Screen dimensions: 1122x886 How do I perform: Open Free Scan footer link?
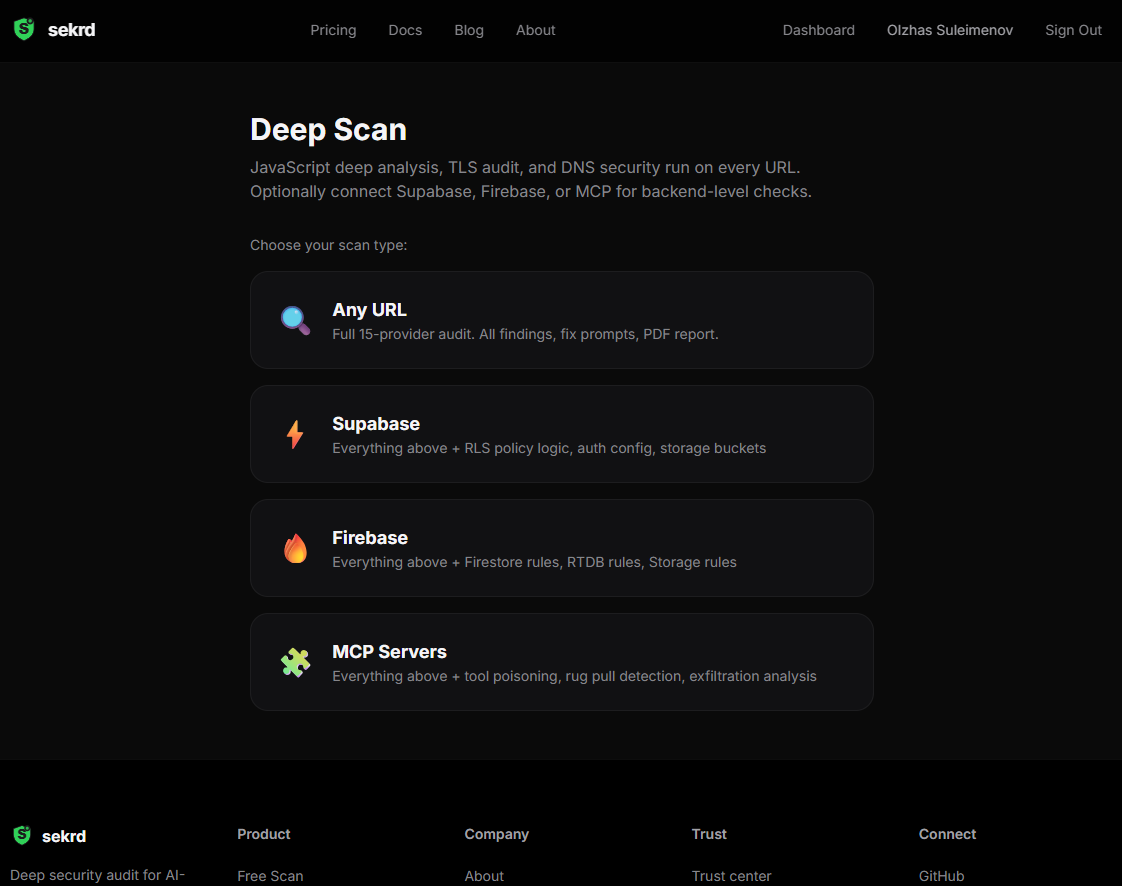tap(270, 876)
